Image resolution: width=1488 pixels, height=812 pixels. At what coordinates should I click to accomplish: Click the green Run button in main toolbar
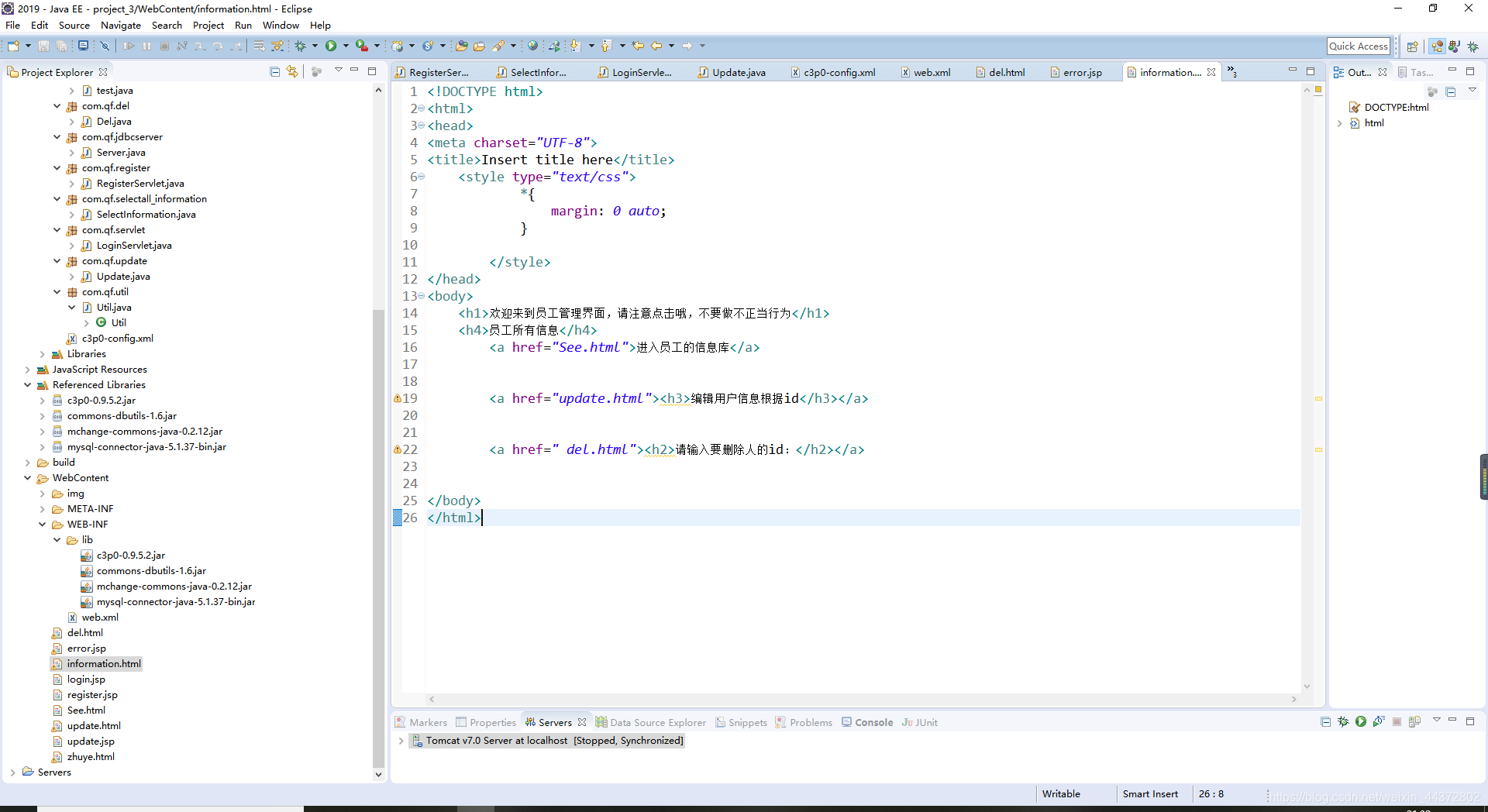[331, 46]
